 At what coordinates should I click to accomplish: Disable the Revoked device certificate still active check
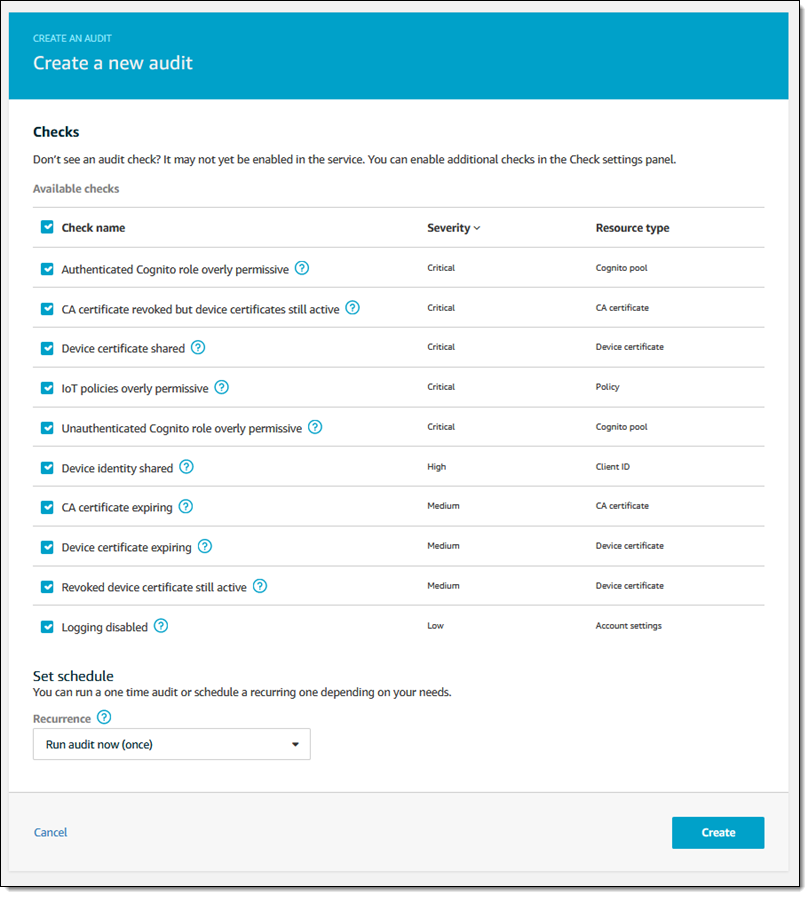[47, 587]
